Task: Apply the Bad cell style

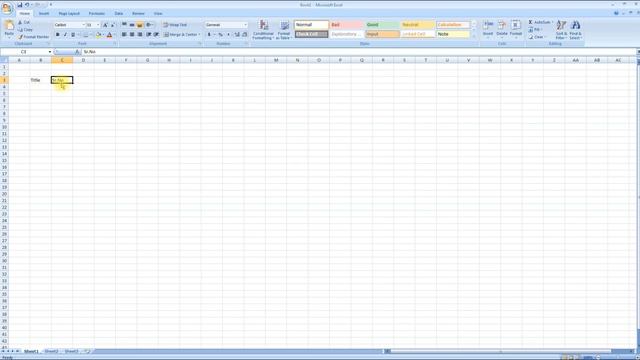Action: (346, 25)
